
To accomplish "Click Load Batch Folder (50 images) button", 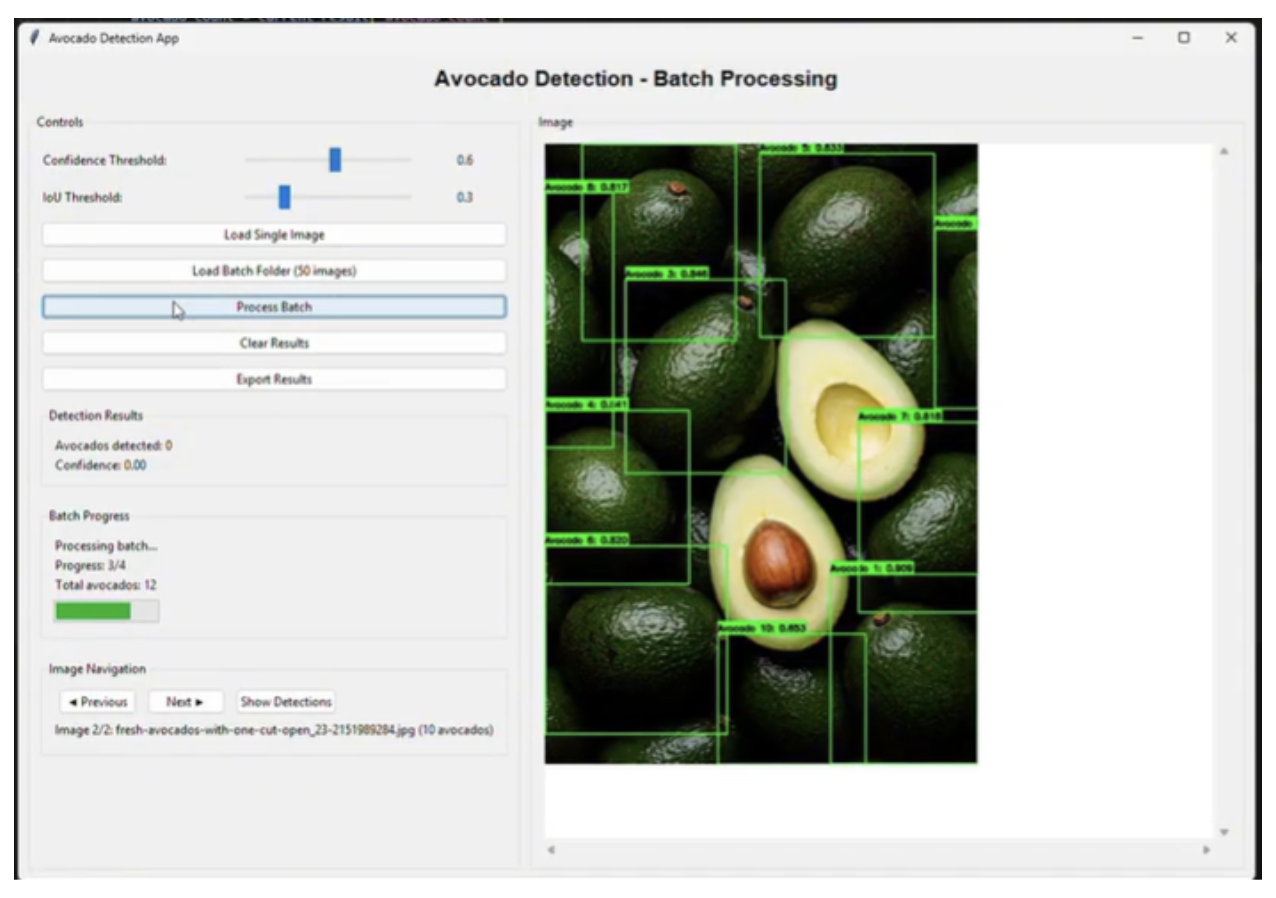I will pyautogui.click(x=273, y=271).
